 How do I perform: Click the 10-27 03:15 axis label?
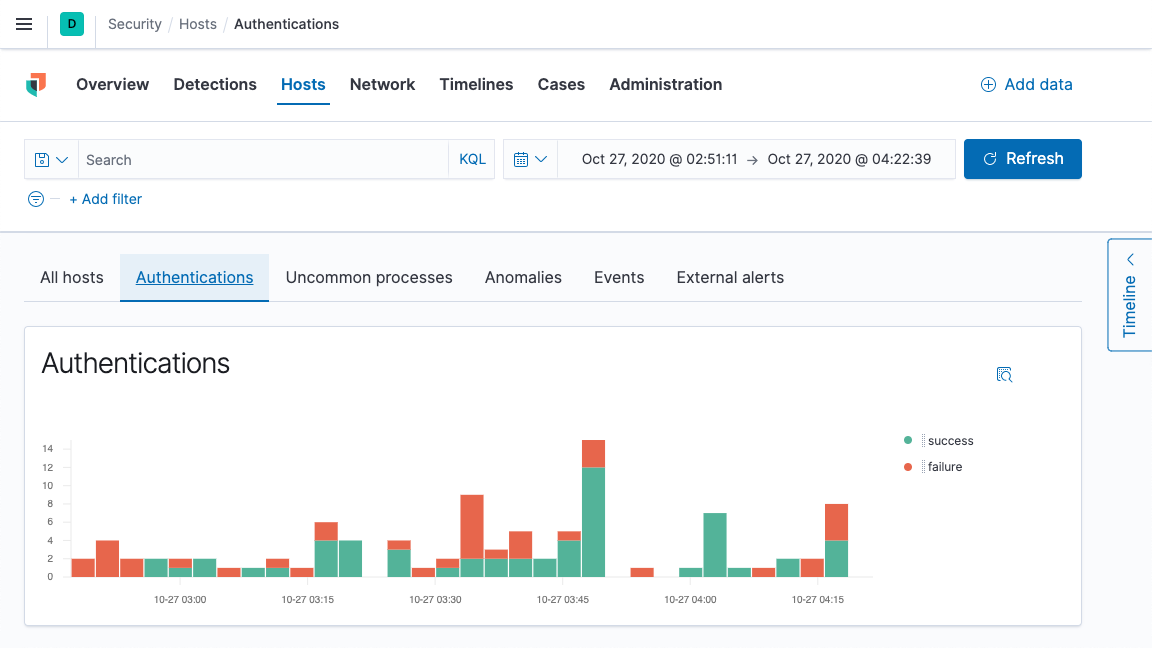coord(308,600)
